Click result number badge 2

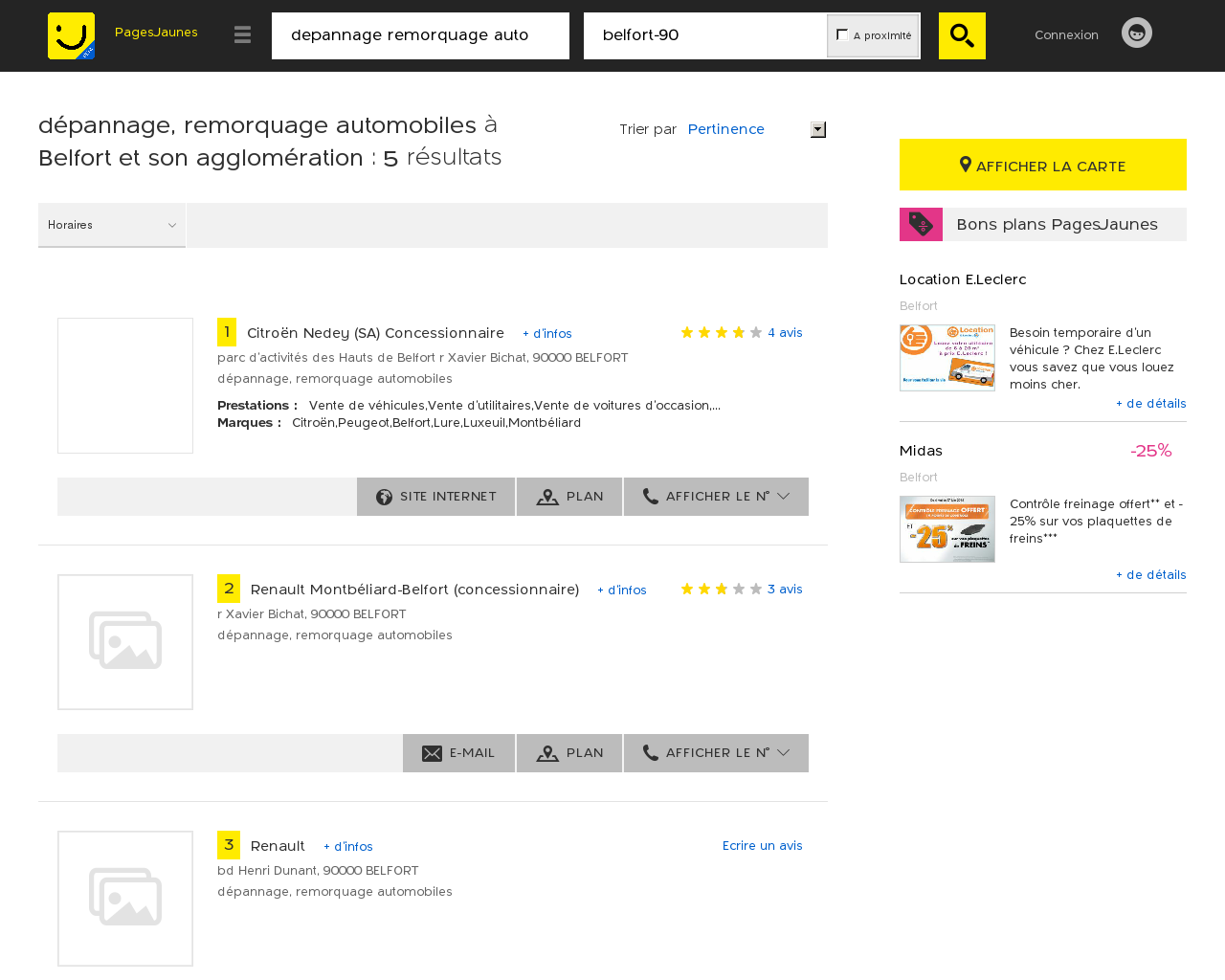coord(229,589)
